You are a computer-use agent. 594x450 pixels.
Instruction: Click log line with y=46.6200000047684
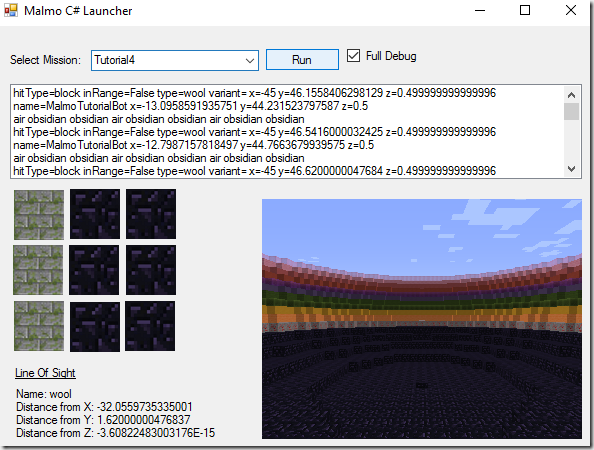(255, 171)
